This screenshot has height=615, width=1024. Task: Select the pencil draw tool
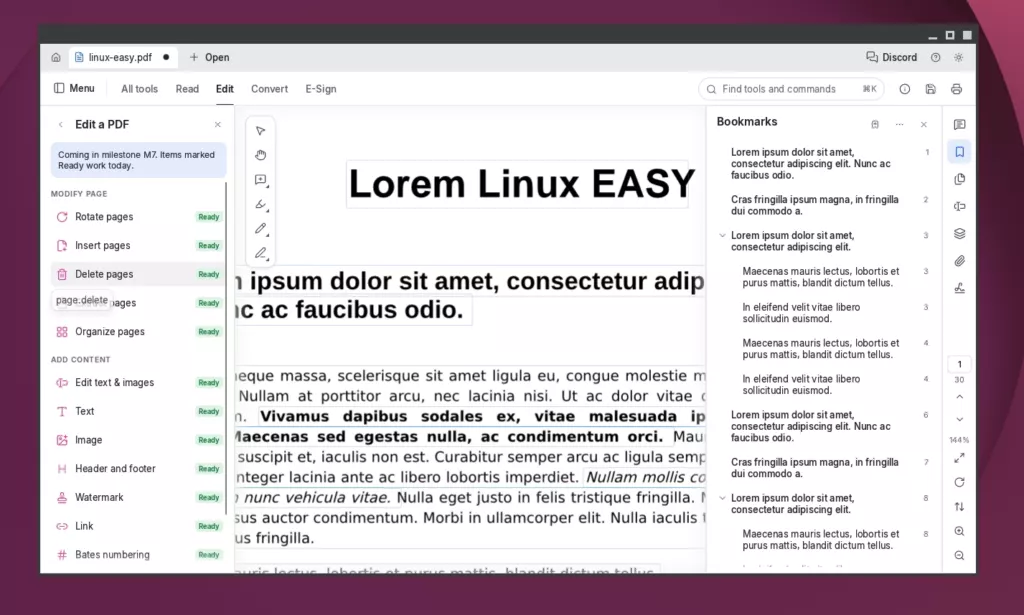[x=261, y=229]
